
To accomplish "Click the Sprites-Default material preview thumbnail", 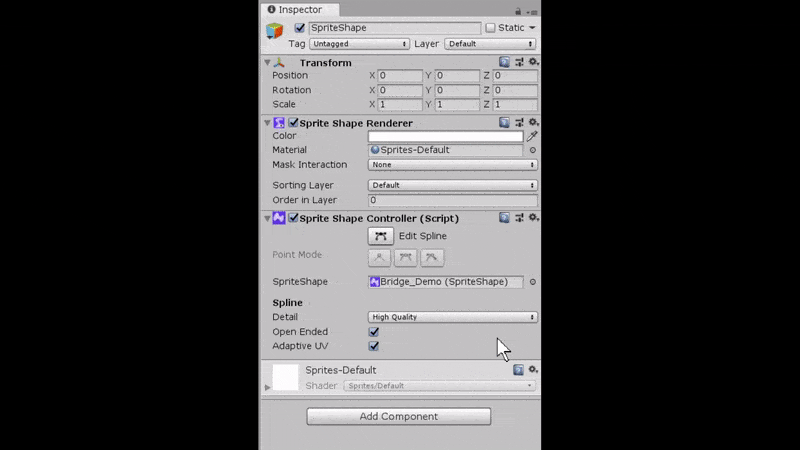I will 285,378.
